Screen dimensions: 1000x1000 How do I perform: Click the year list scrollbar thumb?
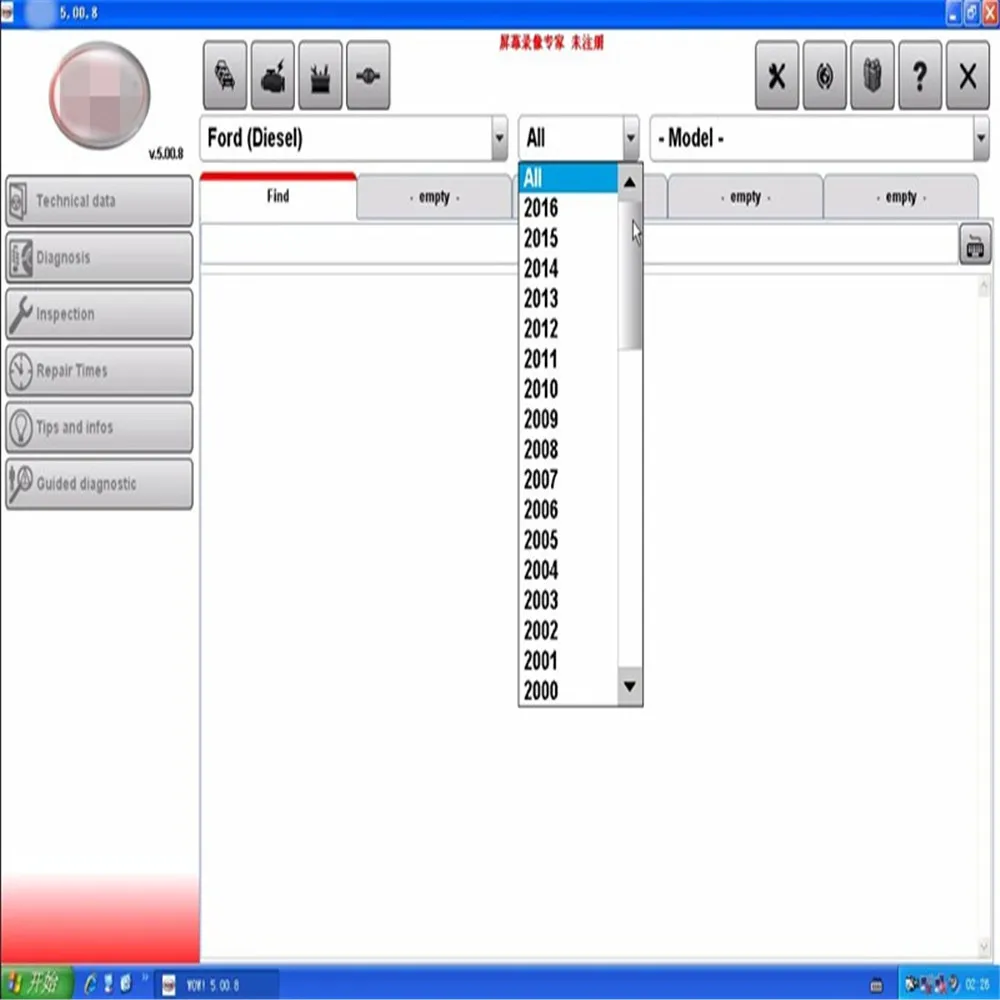point(629,276)
